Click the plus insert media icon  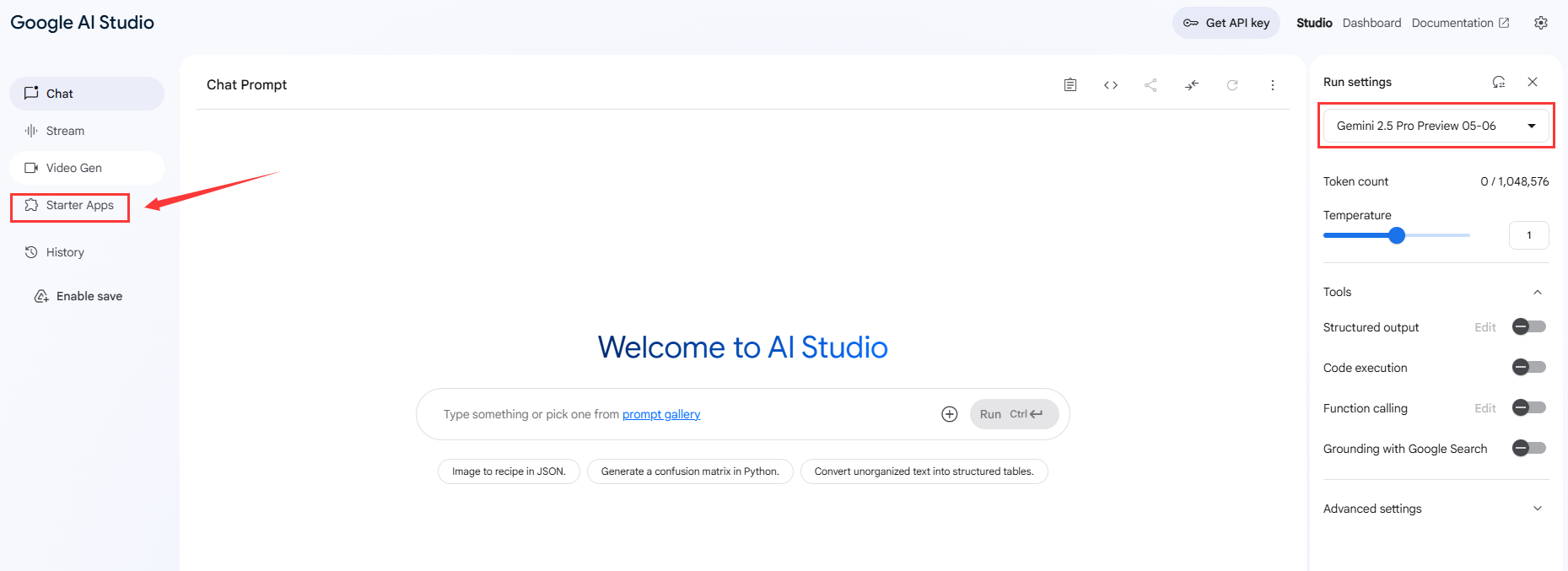[950, 414]
